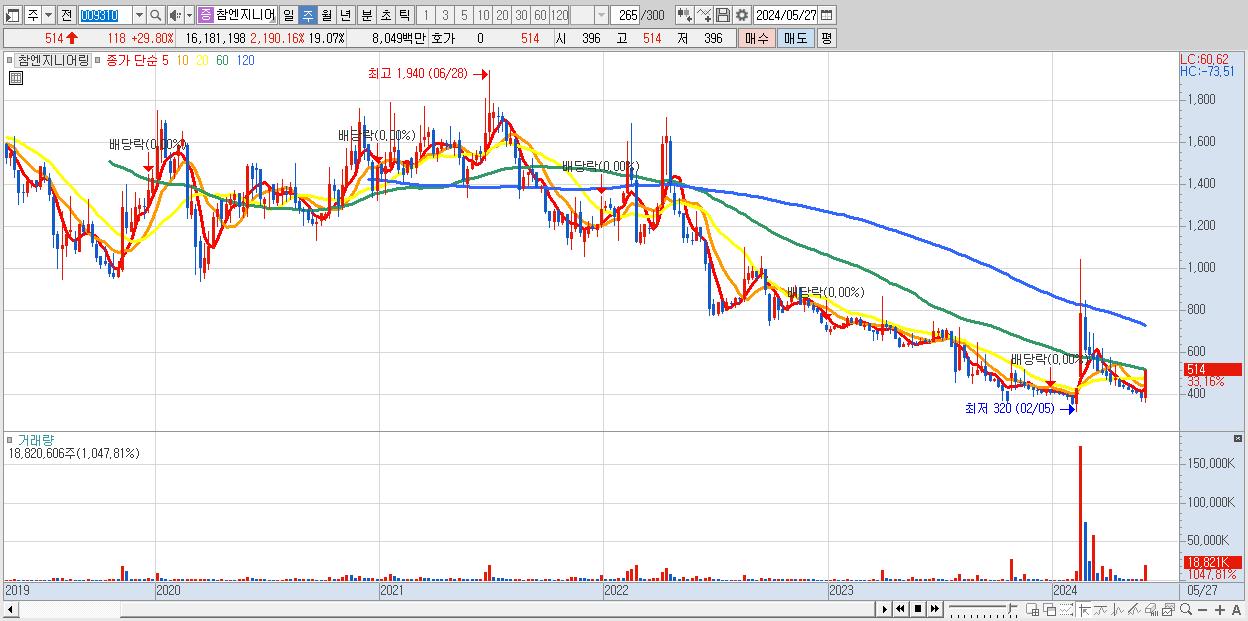Click the 매수 buy button

[757, 38]
